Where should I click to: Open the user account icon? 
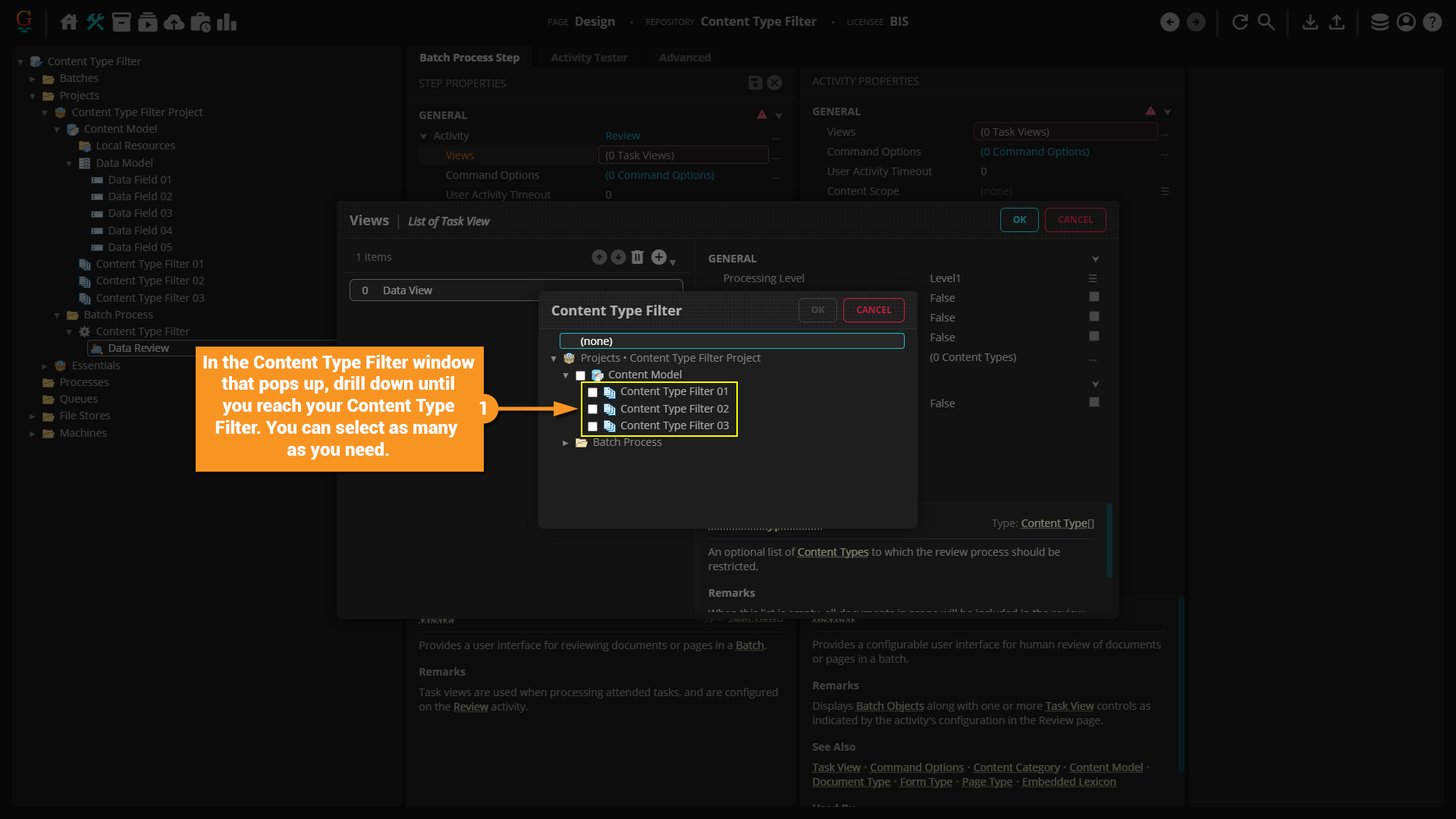click(x=1406, y=22)
